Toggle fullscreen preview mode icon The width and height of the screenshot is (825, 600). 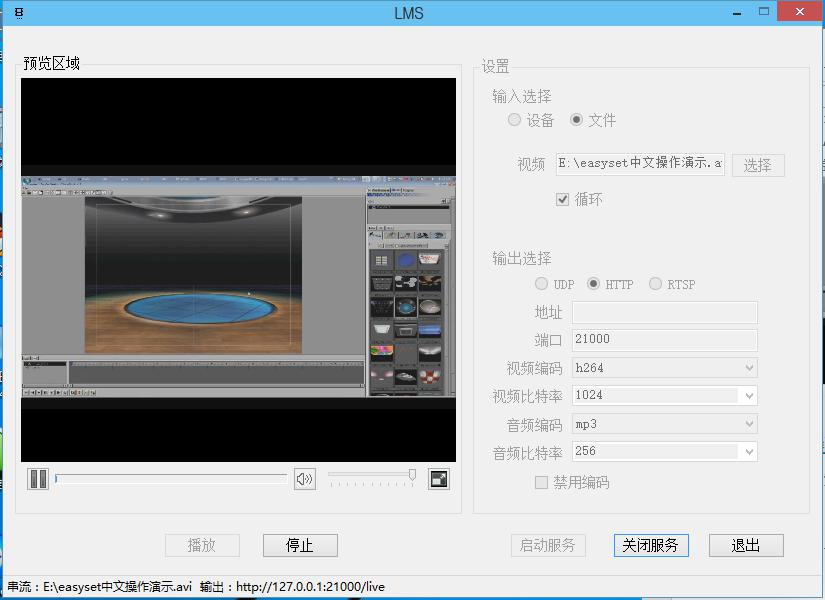439,479
